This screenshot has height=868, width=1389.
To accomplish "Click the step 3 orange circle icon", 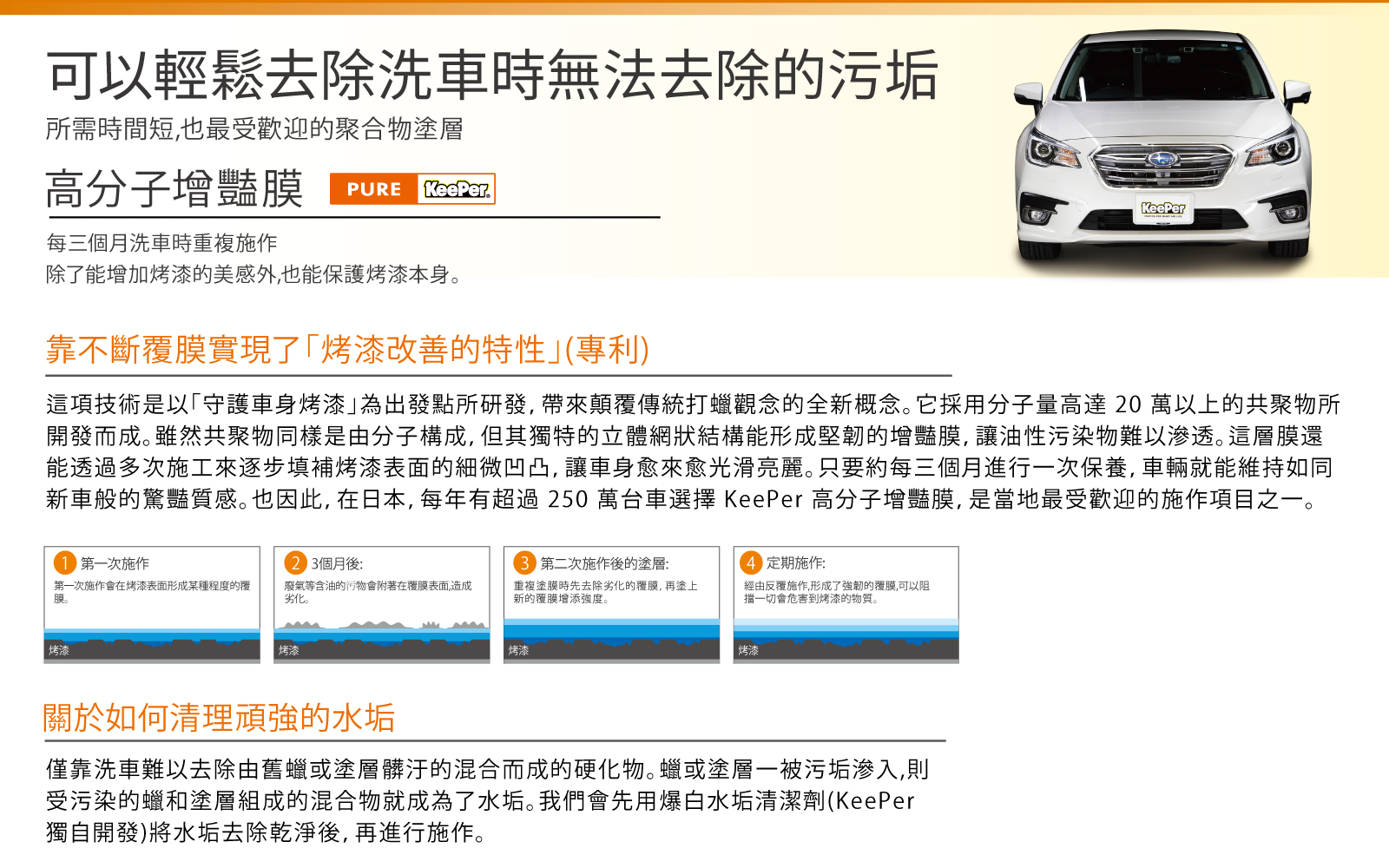I will (x=524, y=562).
